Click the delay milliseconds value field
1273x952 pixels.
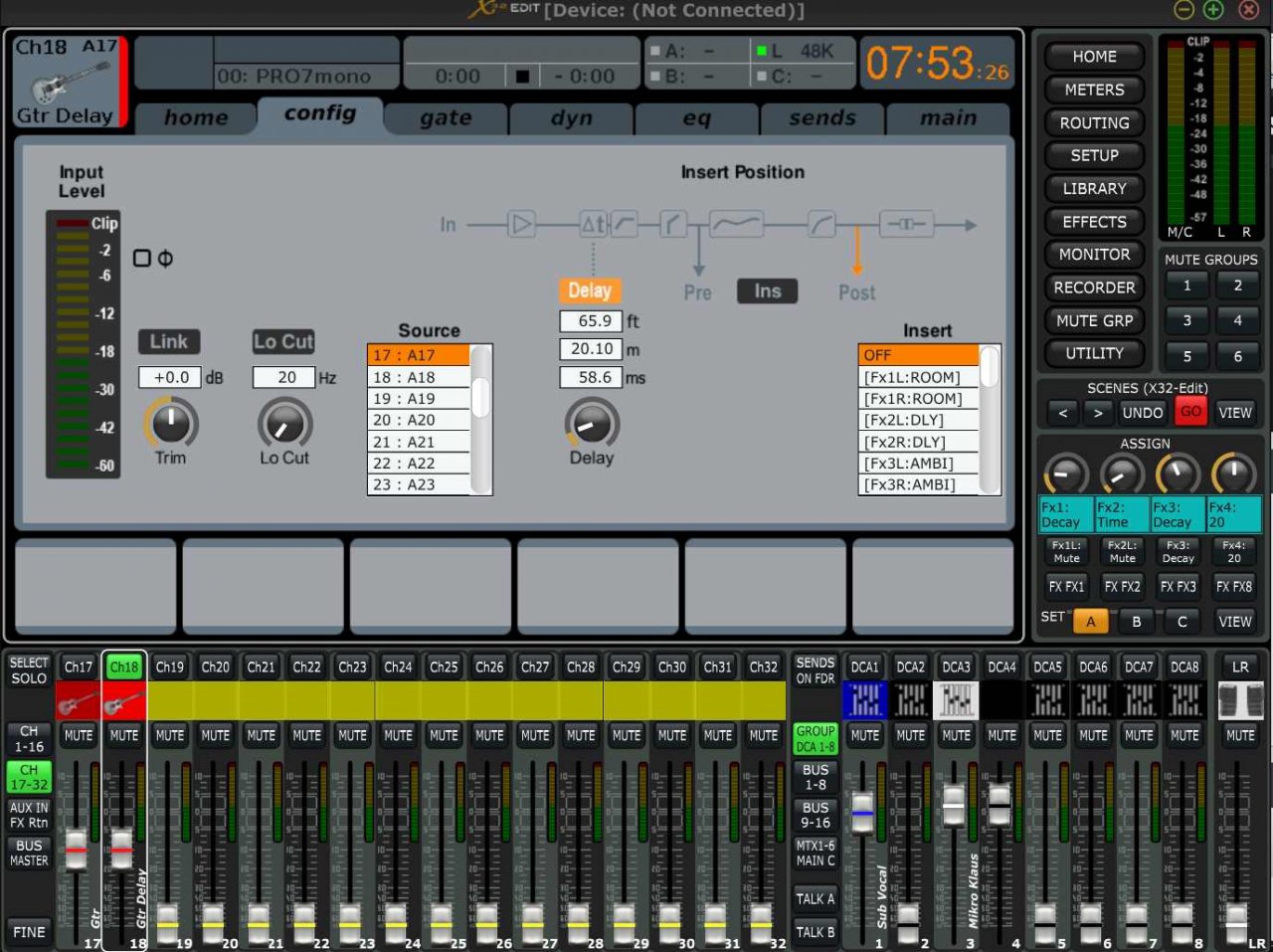(x=591, y=378)
